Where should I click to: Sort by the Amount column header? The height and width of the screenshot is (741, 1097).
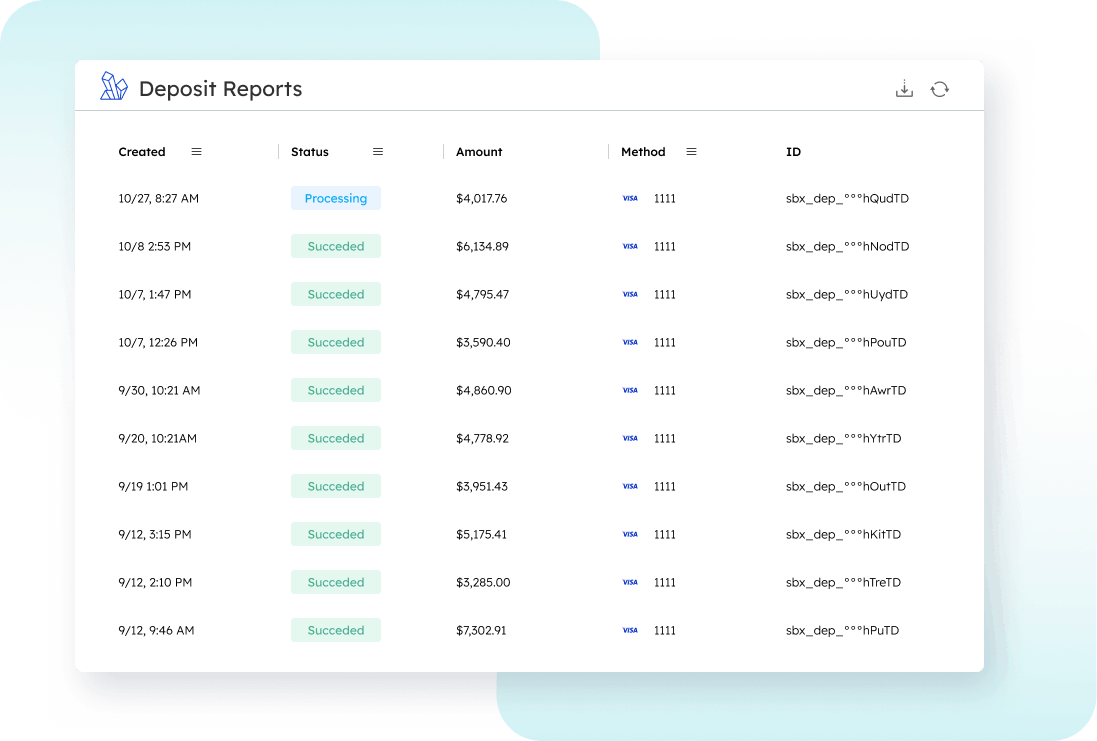pos(479,152)
